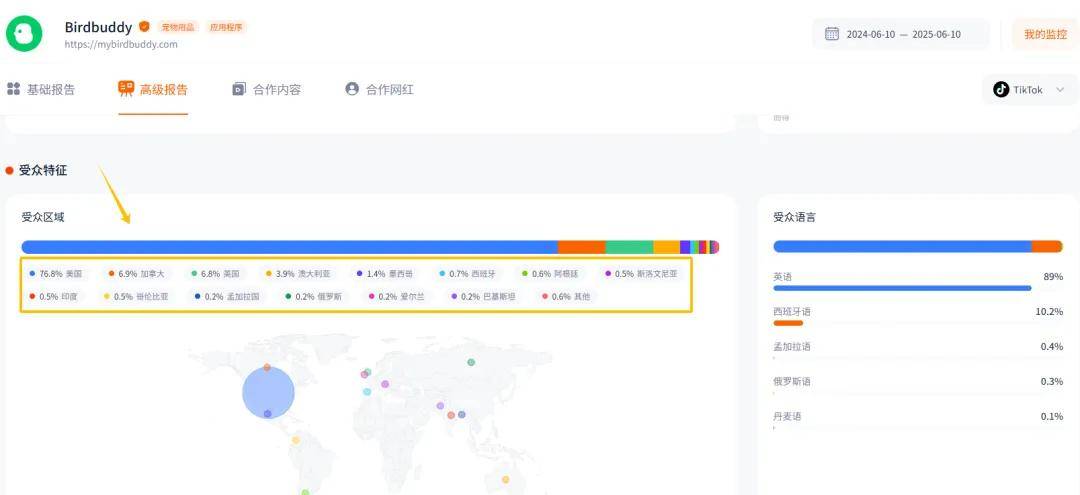The height and width of the screenshot is (495, 1080).
Task: Click the 89% English percentage value
Action: 1053,276
